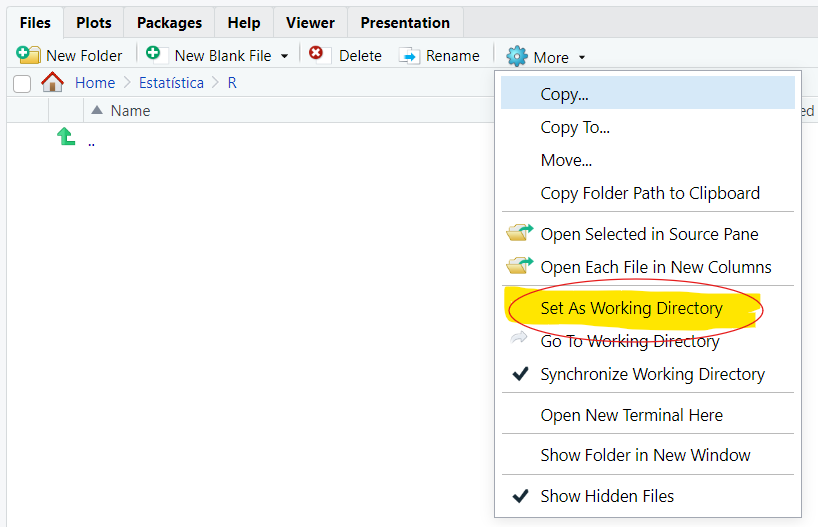Image resolution: width=818 pixels, height=527 pixels.
Task: Navigate to the R breadcrumb folder
Action: (232, 83)
